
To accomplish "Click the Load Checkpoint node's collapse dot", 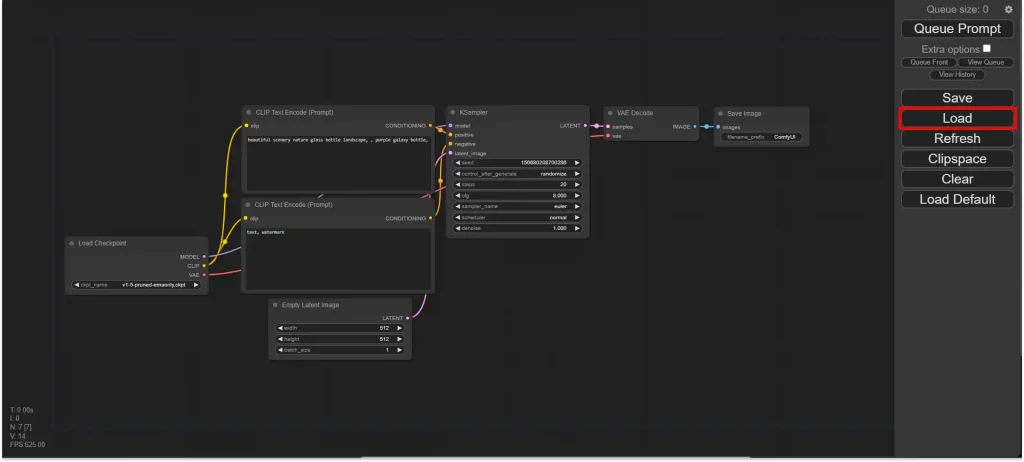I will pyautogui.click(x=72, y=243).
